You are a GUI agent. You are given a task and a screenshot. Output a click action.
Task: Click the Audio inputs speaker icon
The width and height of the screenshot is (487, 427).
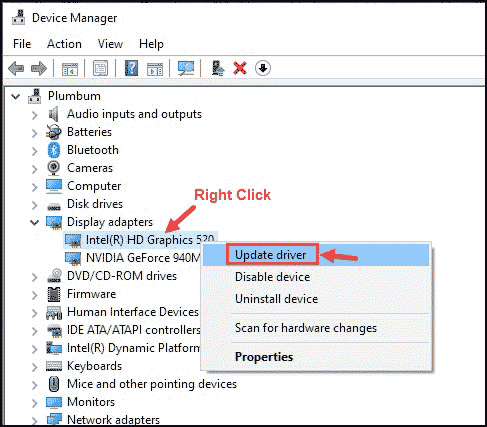tap(53, 114)
